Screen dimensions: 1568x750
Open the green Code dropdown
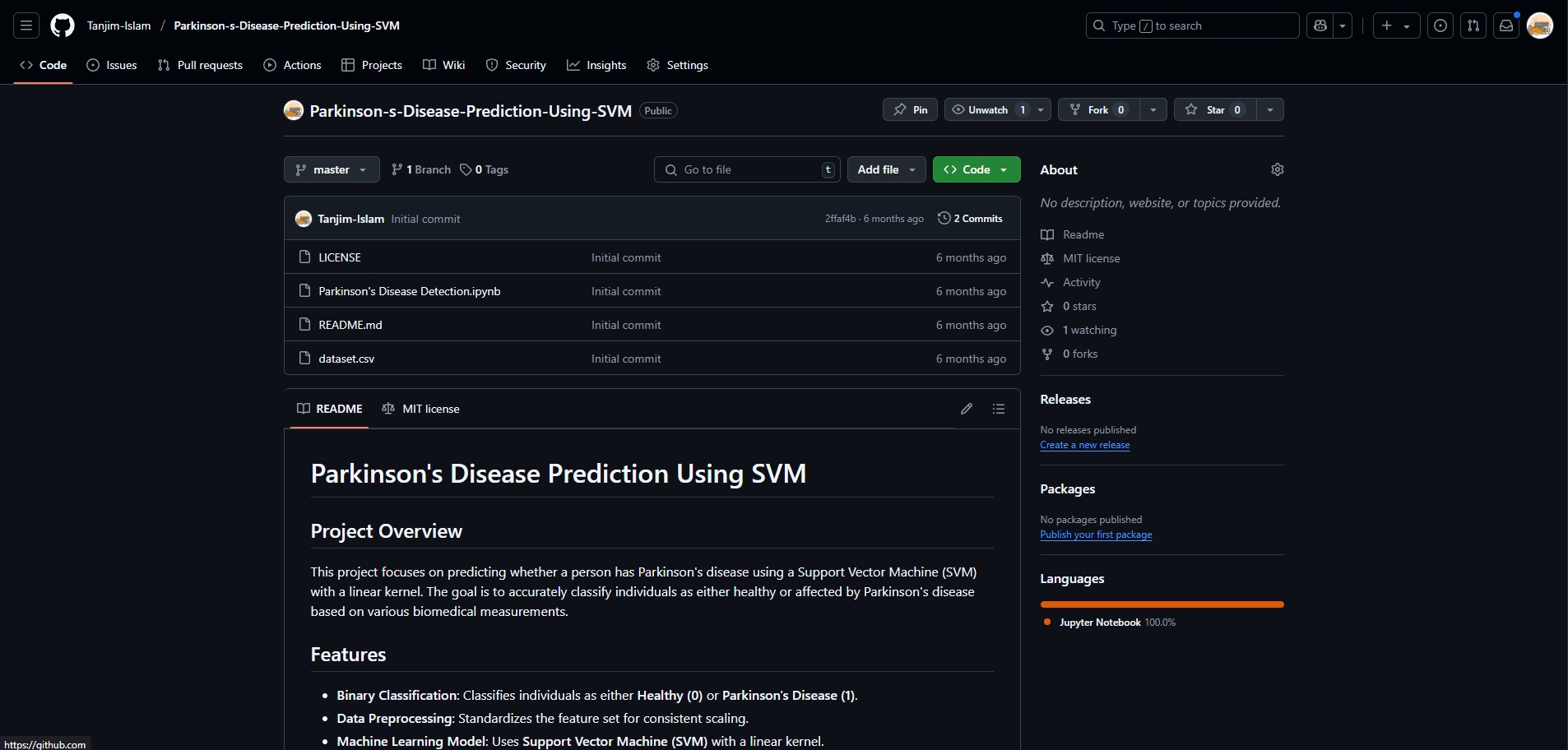(x=976, y=169)
